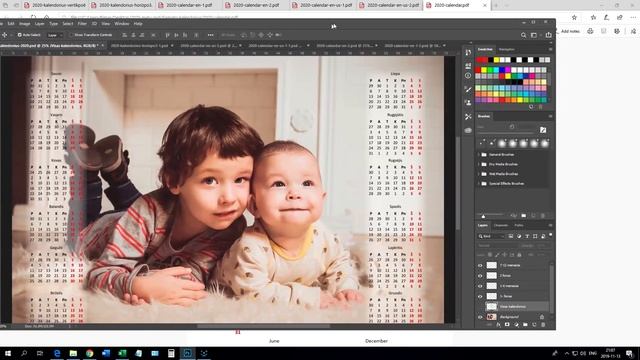The image size is (640, 360).
Task: Open Brushes panel menu icon
Action: [550, 116]
